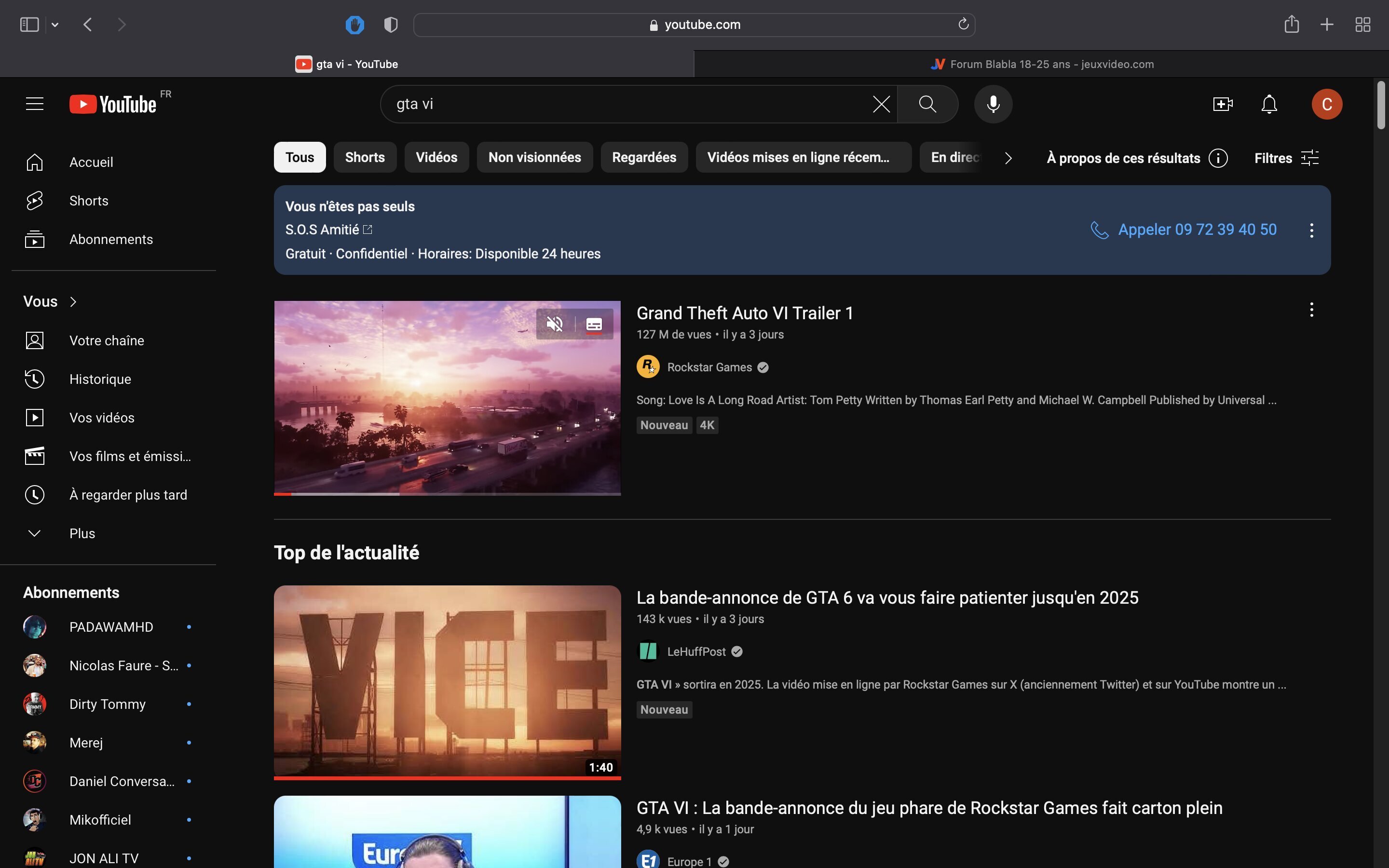The image size is (1389, 868).
Task: Open the Mikofficiel subscription
Action: (114, 819)
